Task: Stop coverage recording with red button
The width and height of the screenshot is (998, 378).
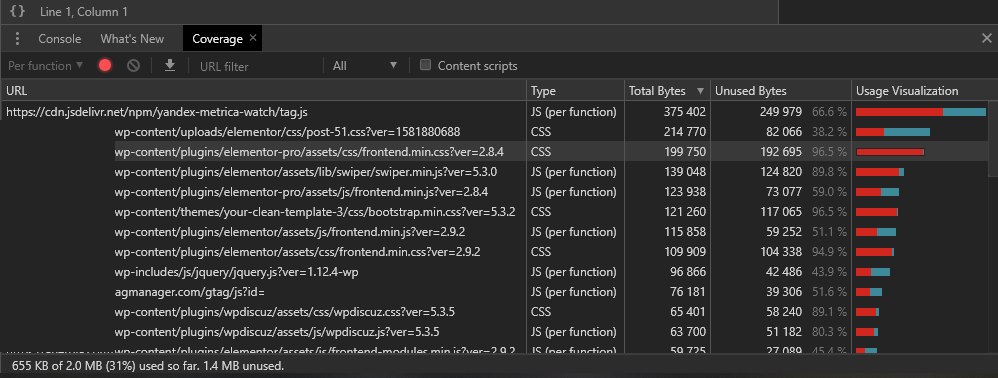Action: (x=106, y=66)
